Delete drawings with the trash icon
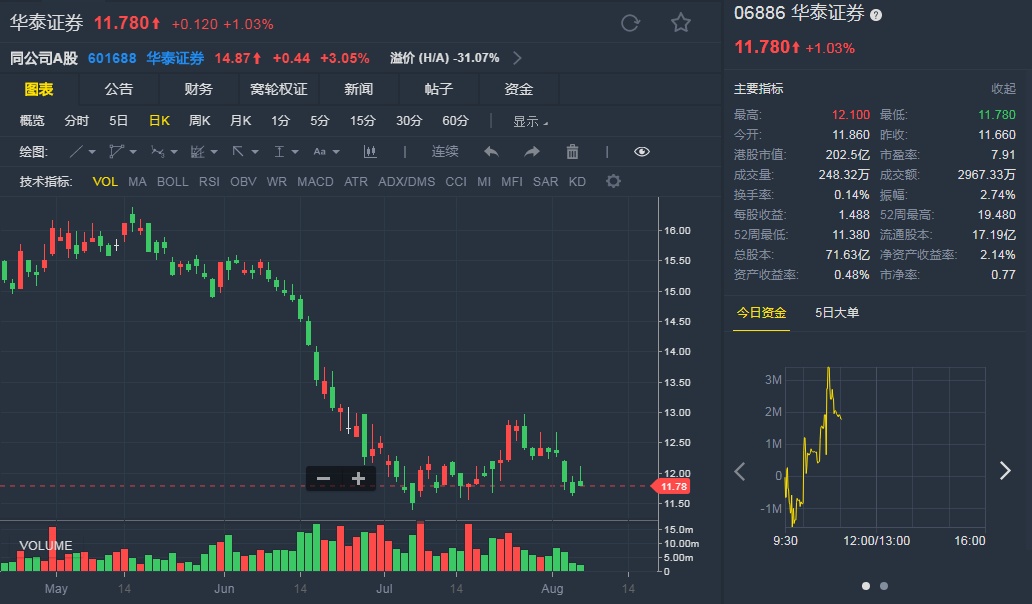 (572, 152)
